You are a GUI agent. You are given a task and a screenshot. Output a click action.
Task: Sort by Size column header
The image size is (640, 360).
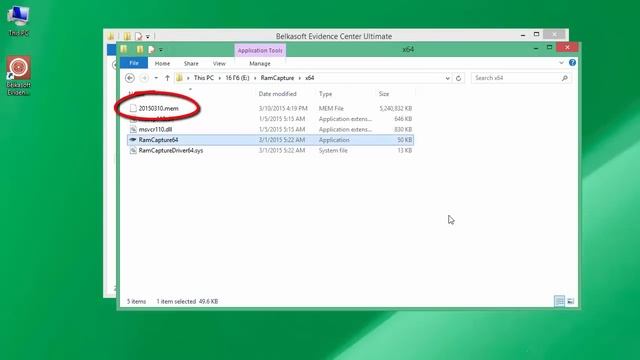point(384,94)
